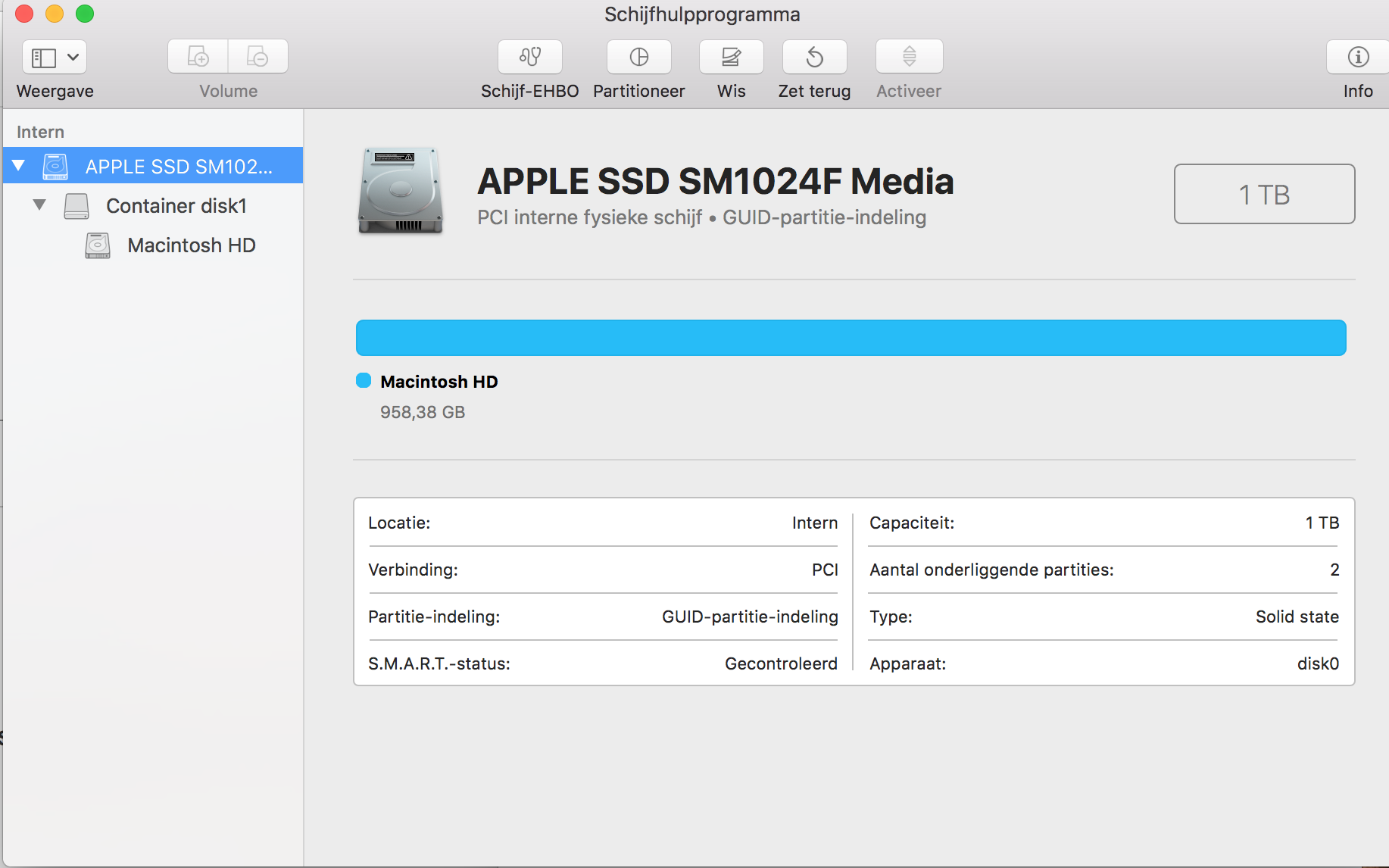Screen dimensions: 1389x868
Task: Select APPLE SSD SM102... in sidebar
Action: (178, 167)
